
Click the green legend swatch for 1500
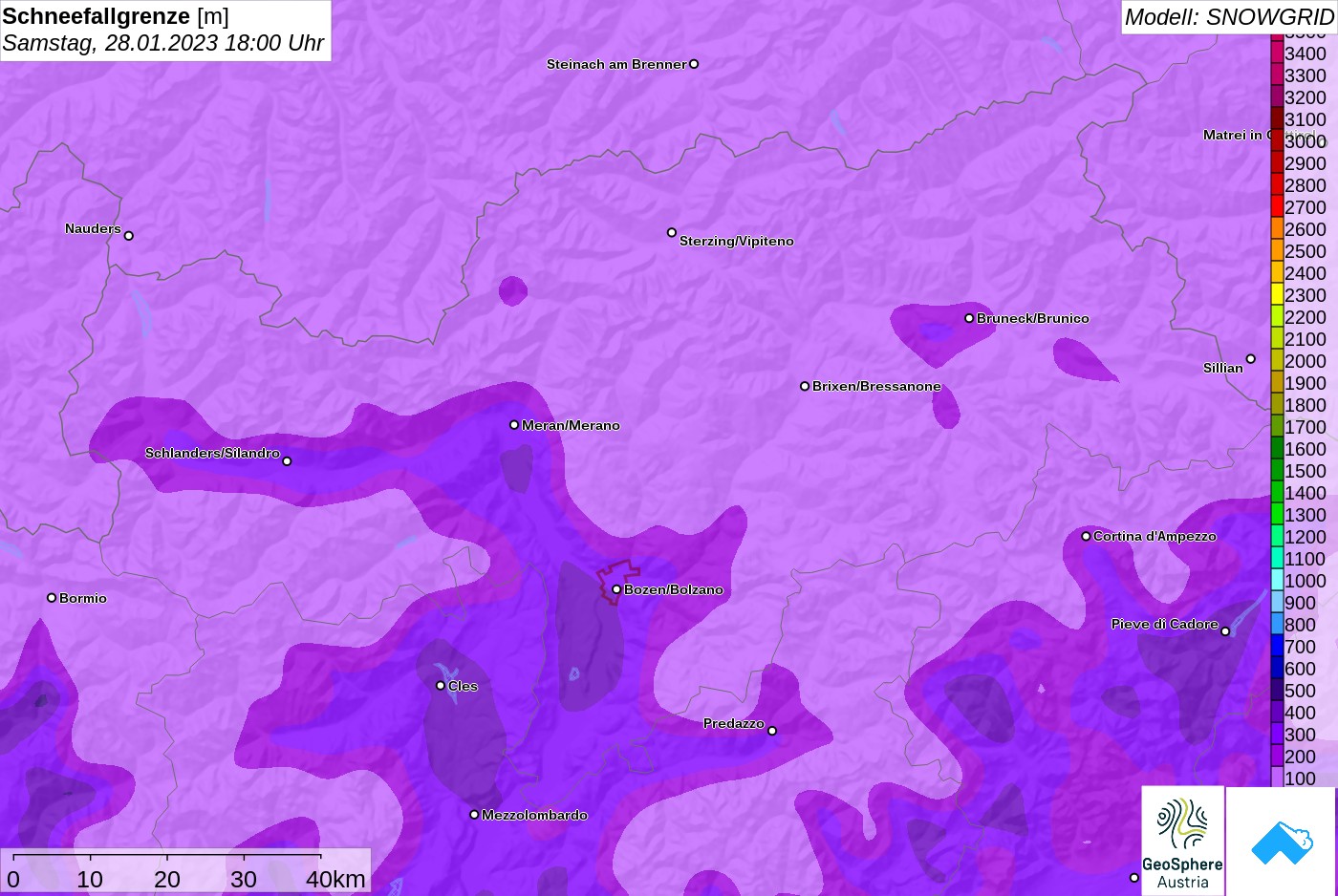coord(1277,470)
